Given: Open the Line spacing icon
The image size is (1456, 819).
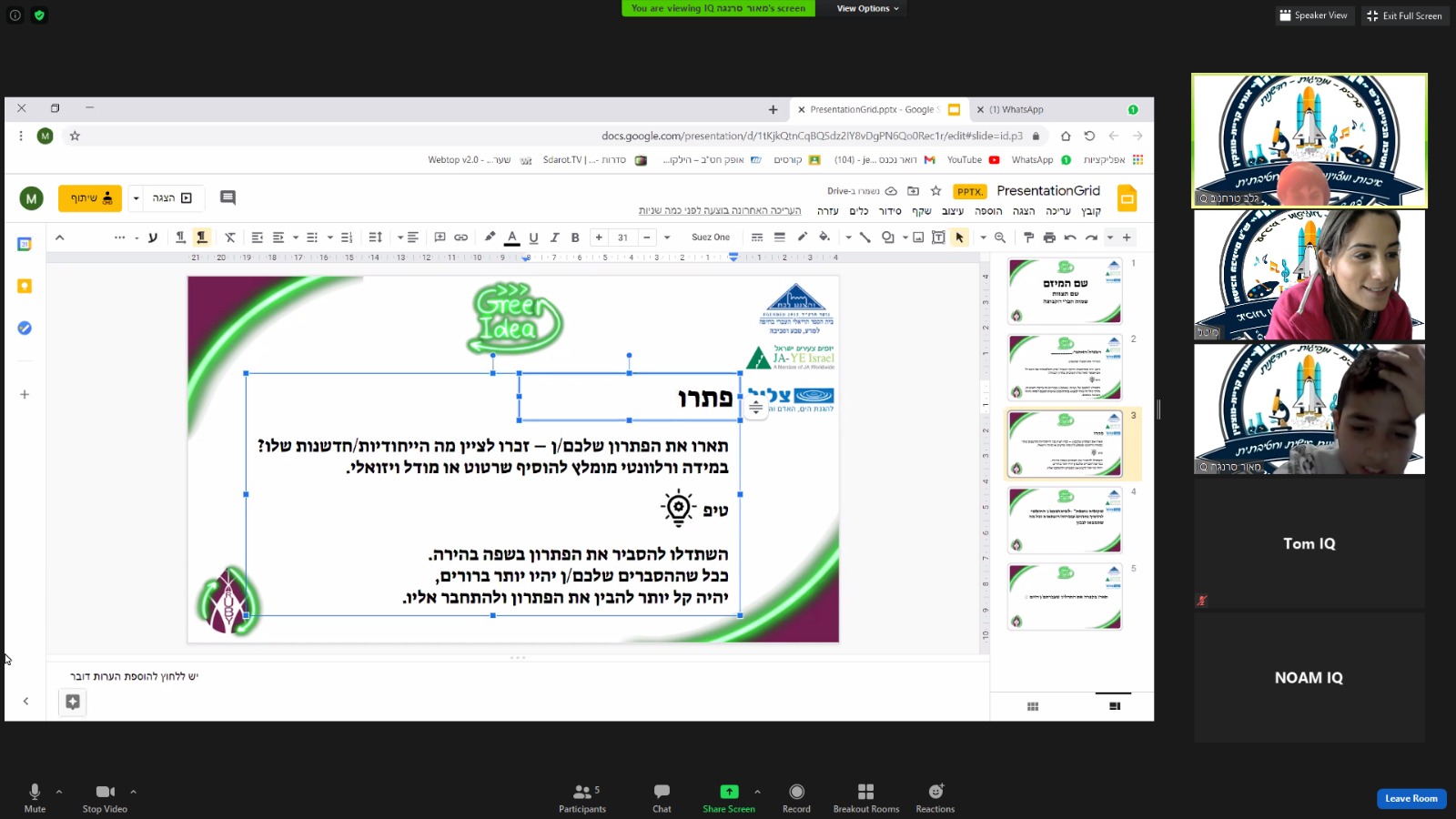Looking at the screenshot, I should [375, 238].
